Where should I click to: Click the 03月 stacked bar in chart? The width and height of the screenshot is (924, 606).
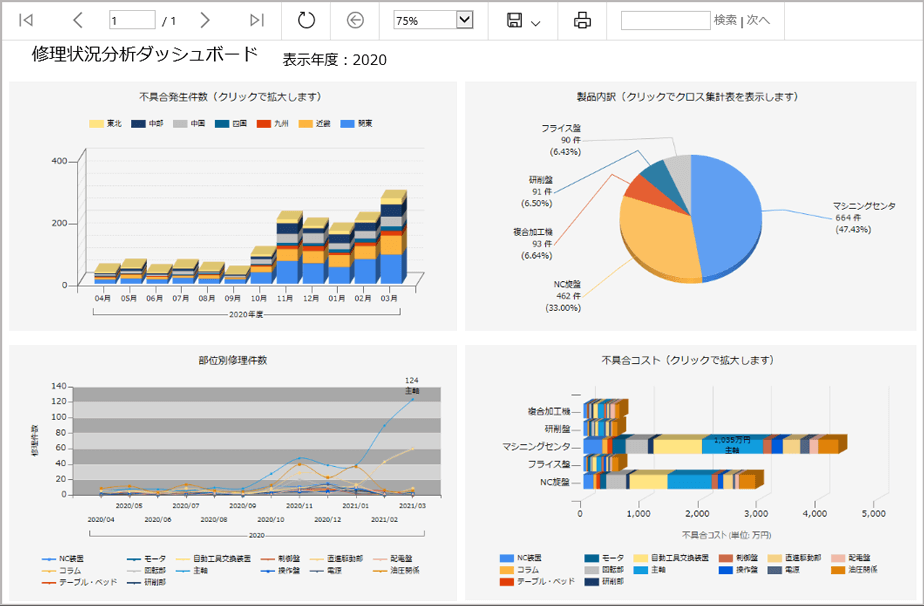392,240
